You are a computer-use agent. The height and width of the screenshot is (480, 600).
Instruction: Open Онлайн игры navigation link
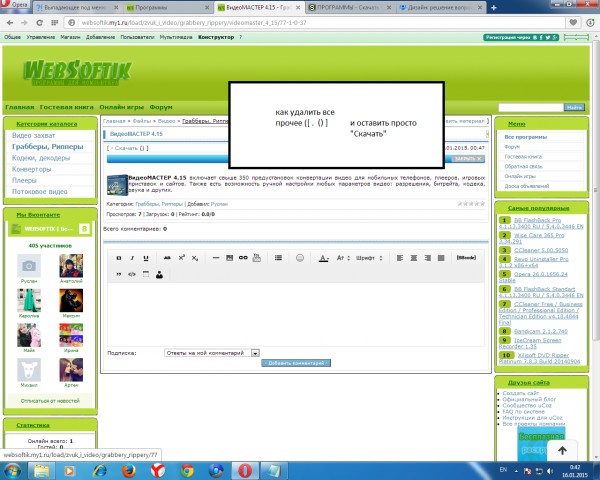point(122,107)
